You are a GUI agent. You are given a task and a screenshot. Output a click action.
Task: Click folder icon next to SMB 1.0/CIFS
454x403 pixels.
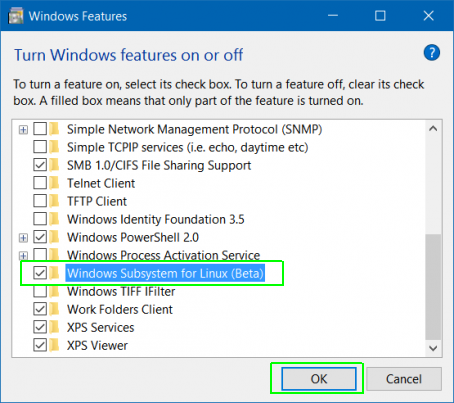(x=54, y=165)
